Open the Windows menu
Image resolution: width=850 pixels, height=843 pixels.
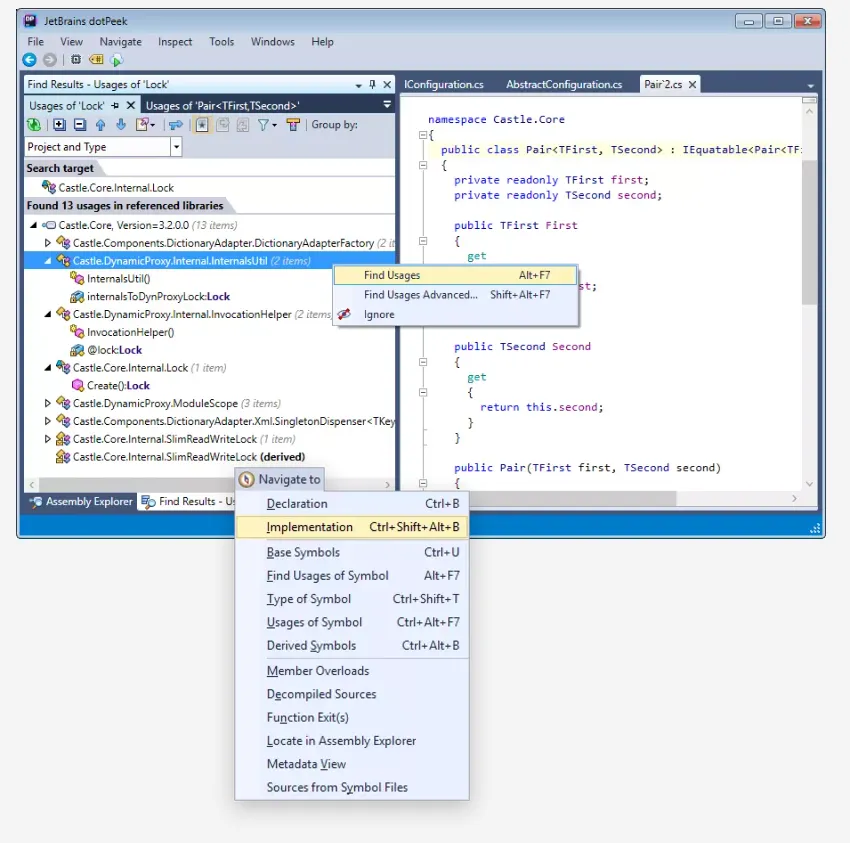tap(273, 42)
